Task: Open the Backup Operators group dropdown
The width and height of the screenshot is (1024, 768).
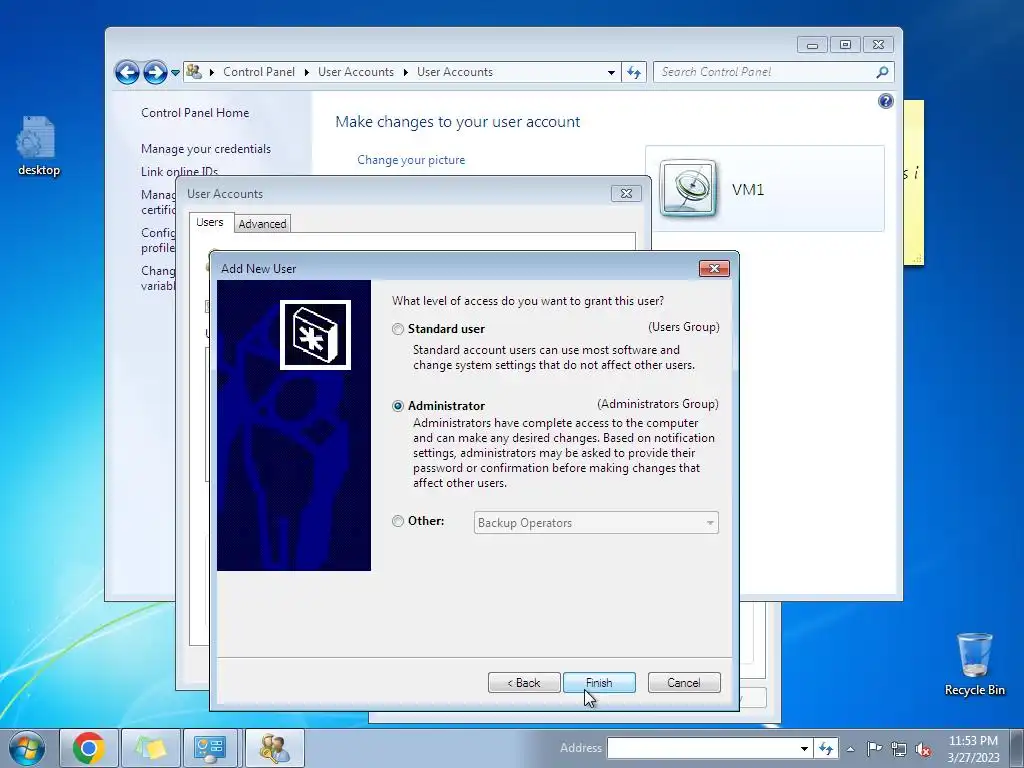Action: pyautogui.click(x=596, y=522)
